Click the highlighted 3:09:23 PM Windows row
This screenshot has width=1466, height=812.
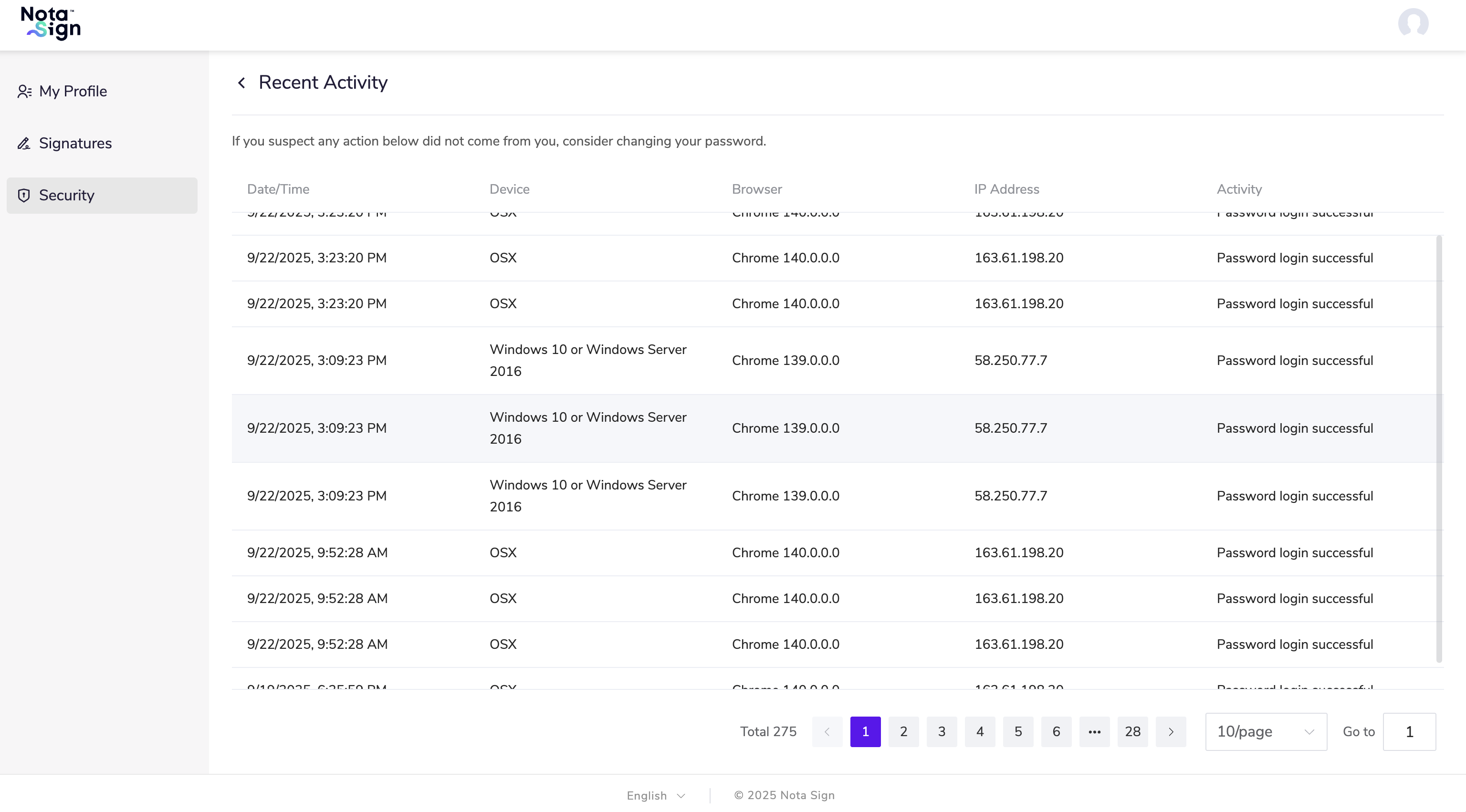click(x=837, y=428)
